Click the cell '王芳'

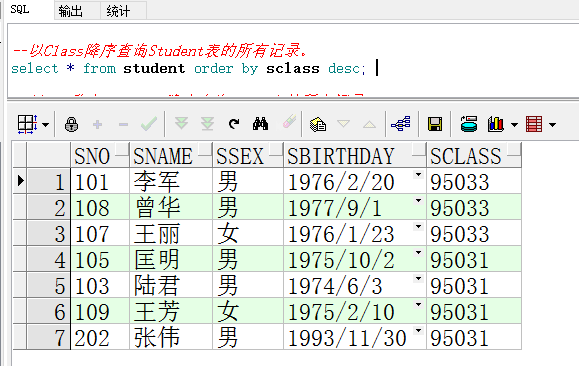click(x=171, y=311)
